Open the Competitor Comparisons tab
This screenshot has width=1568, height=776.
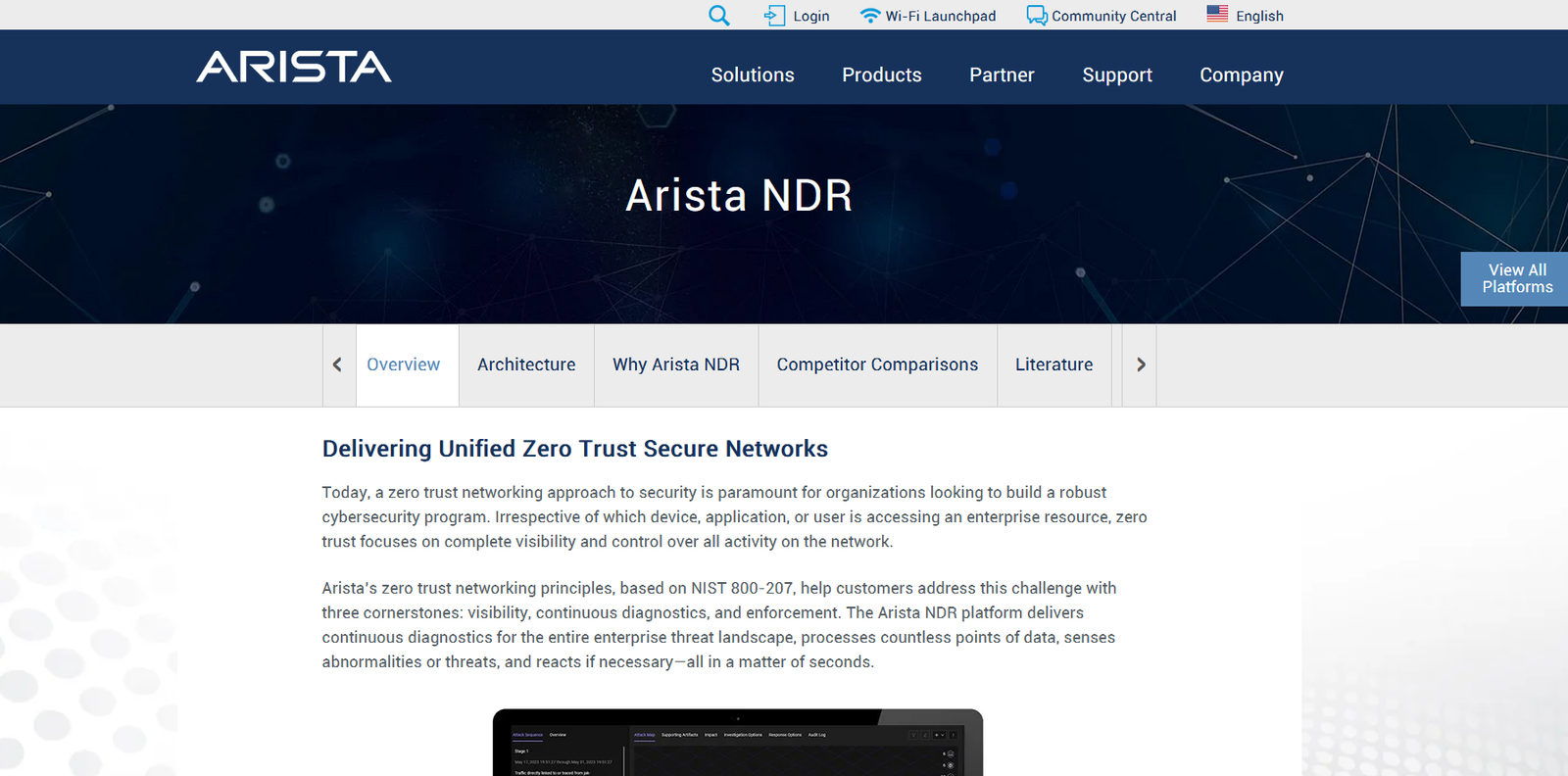pos(877,364)
